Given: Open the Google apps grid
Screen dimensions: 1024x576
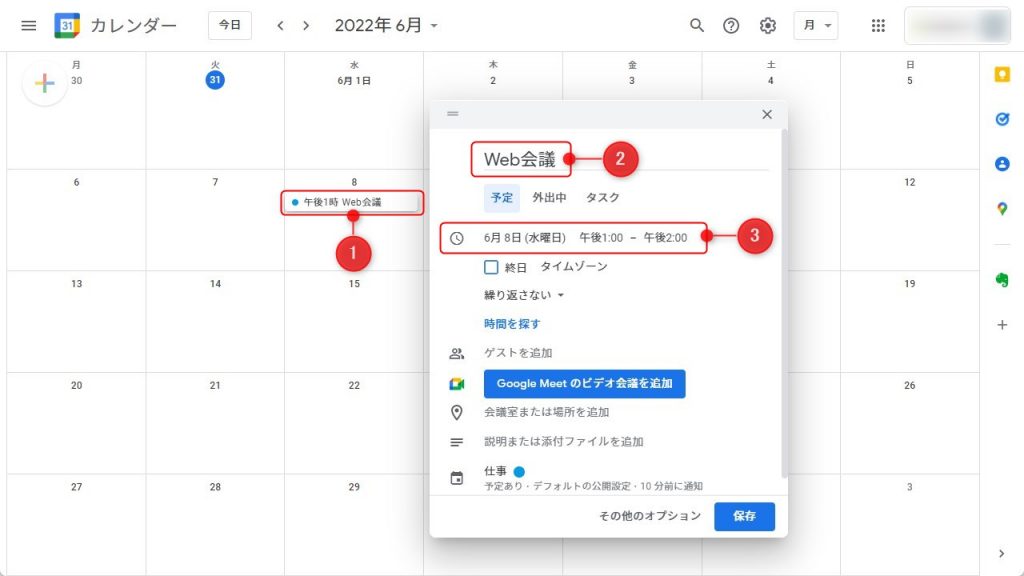Looking at the screenshot, I should (x=878, y=25).
